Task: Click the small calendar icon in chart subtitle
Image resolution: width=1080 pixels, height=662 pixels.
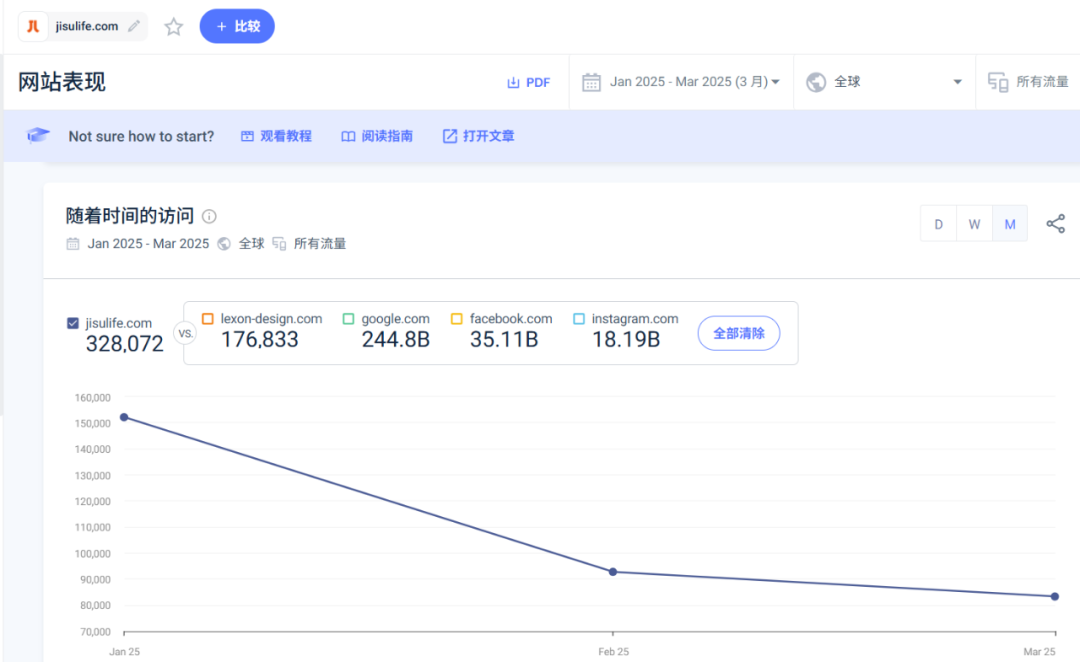Action: pos(73,244)
